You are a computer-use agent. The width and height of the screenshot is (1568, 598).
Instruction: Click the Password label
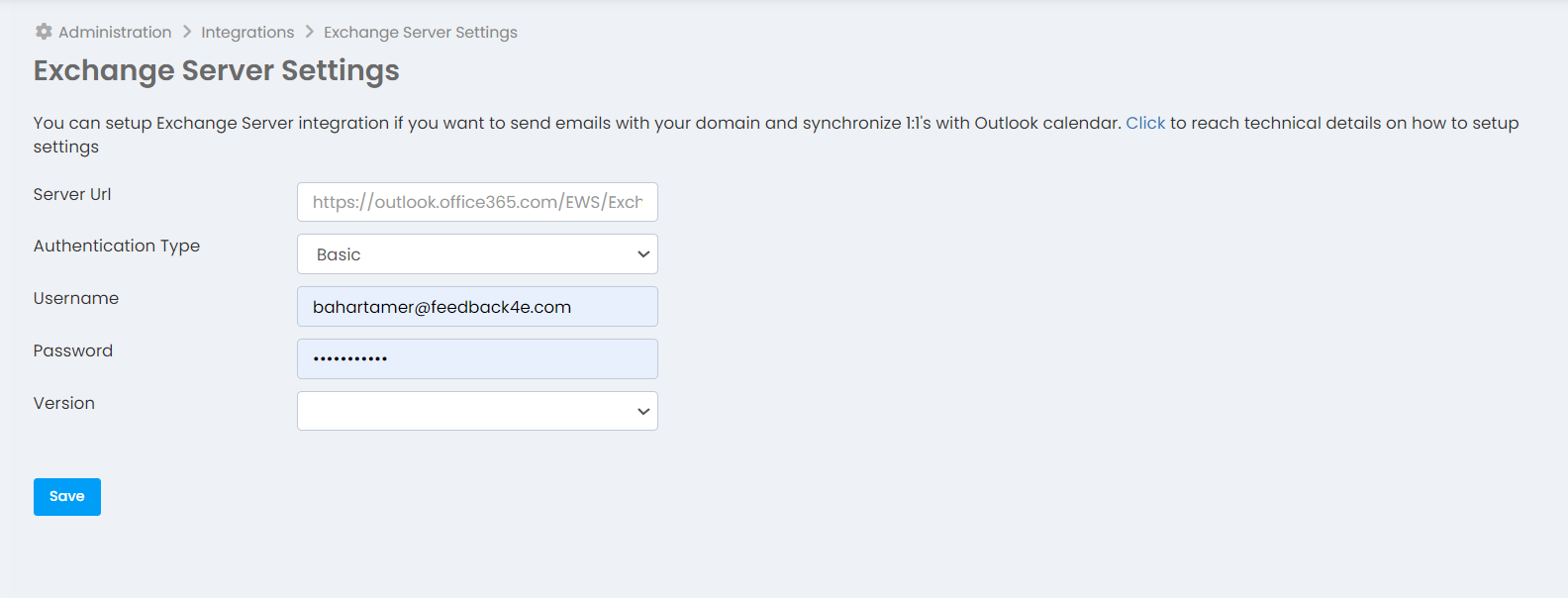coord(73,350)
